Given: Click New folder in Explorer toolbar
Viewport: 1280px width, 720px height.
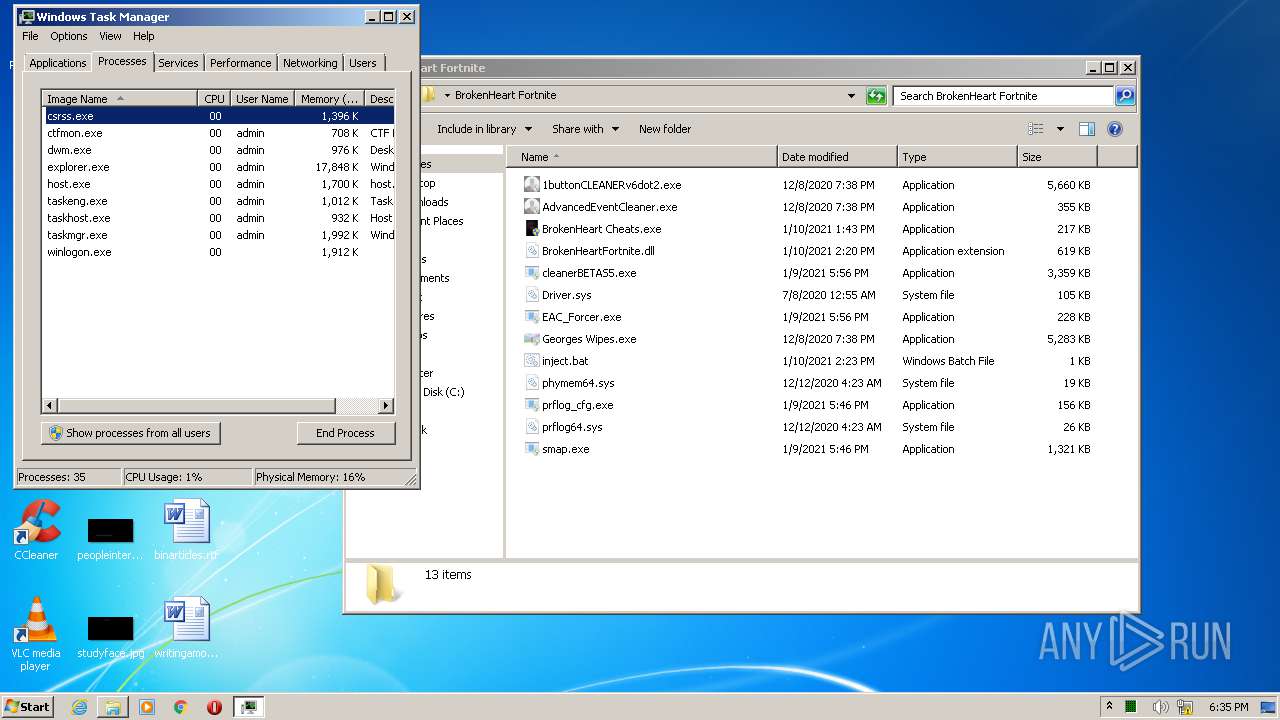Looking at the screenshot, I should [665, 129].
